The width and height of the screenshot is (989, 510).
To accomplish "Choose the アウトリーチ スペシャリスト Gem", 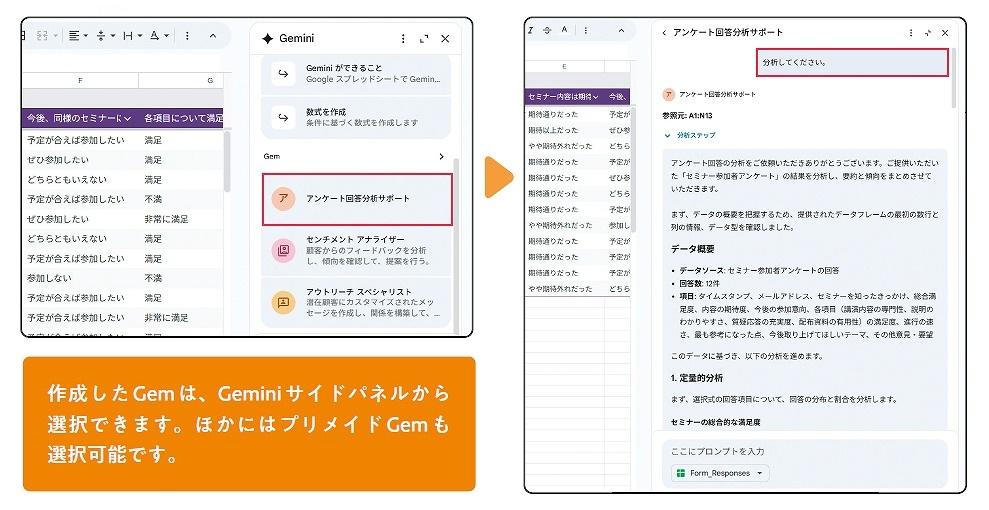I will click(357, 302).
